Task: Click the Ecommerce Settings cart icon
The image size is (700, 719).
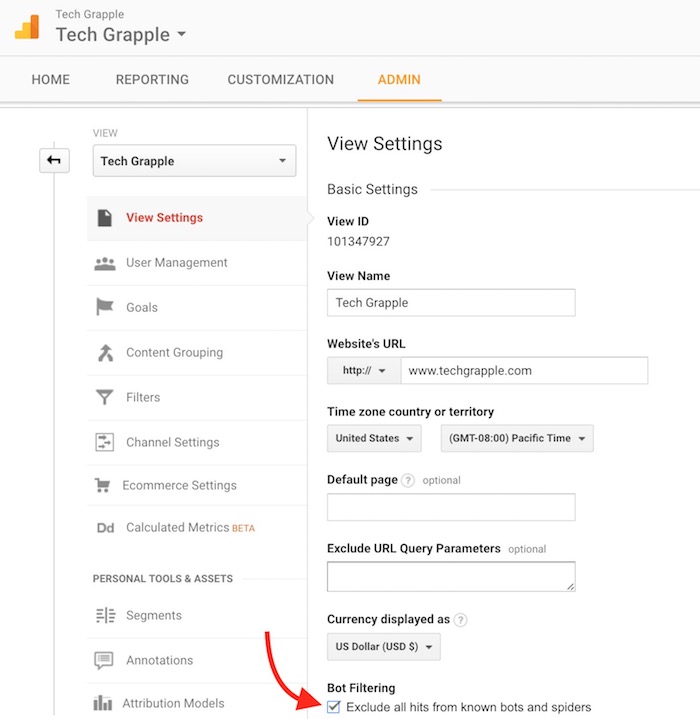Action: [x=102, y=486]
